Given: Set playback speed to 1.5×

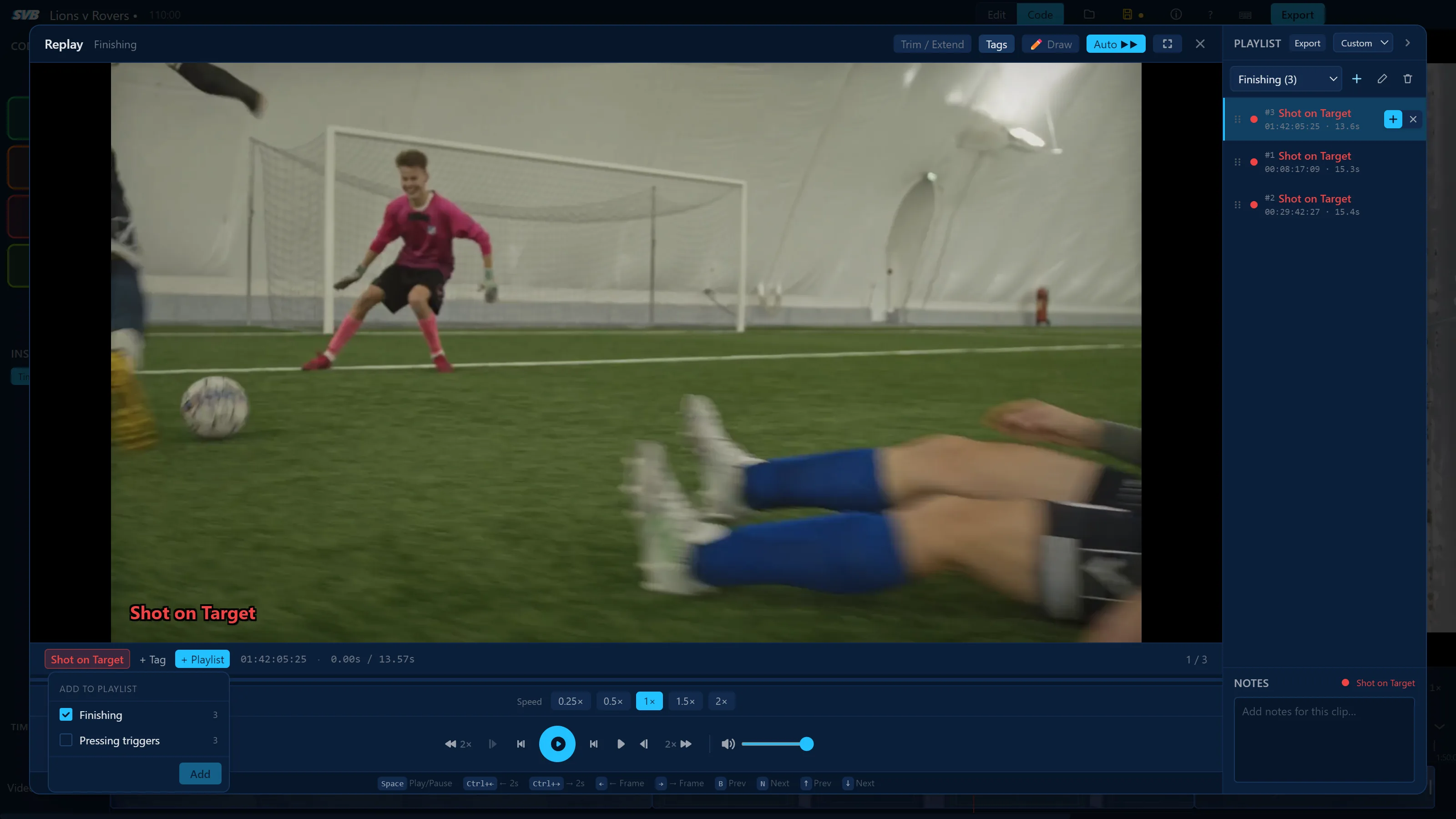Looking at the screenshot, I should tap(685, 702).
